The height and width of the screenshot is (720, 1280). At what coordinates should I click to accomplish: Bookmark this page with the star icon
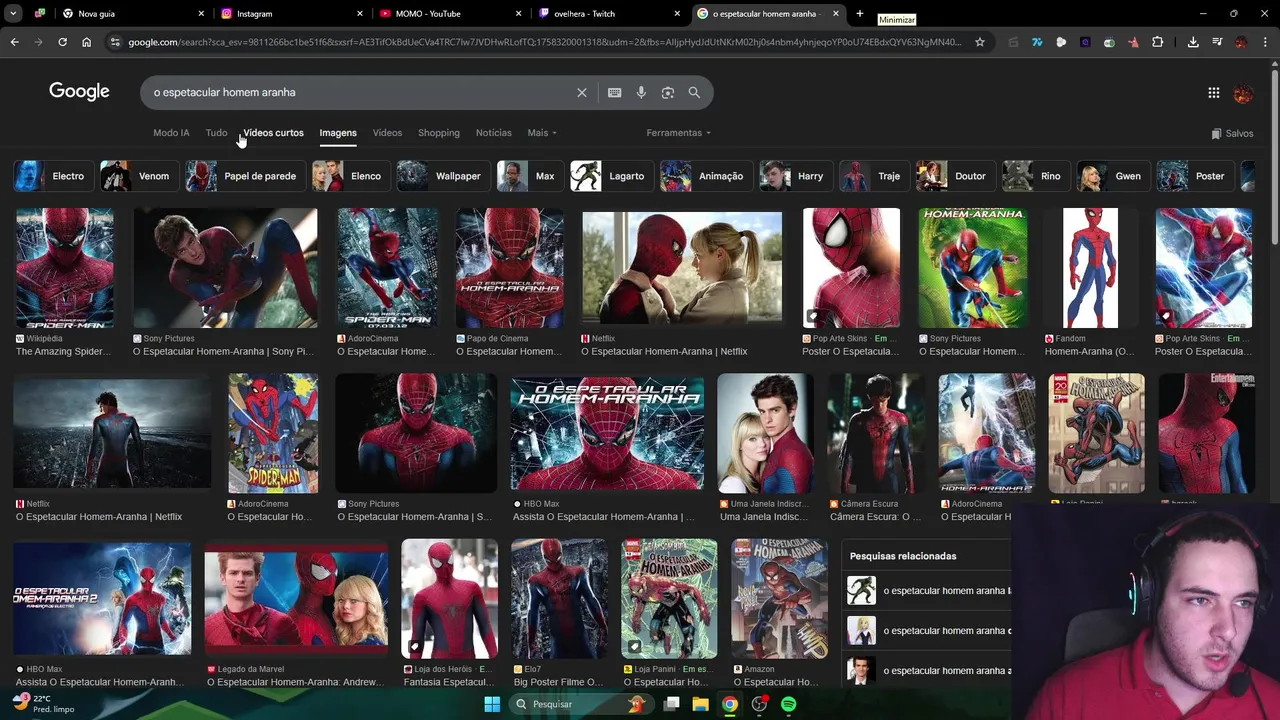(x=980, y=42)
